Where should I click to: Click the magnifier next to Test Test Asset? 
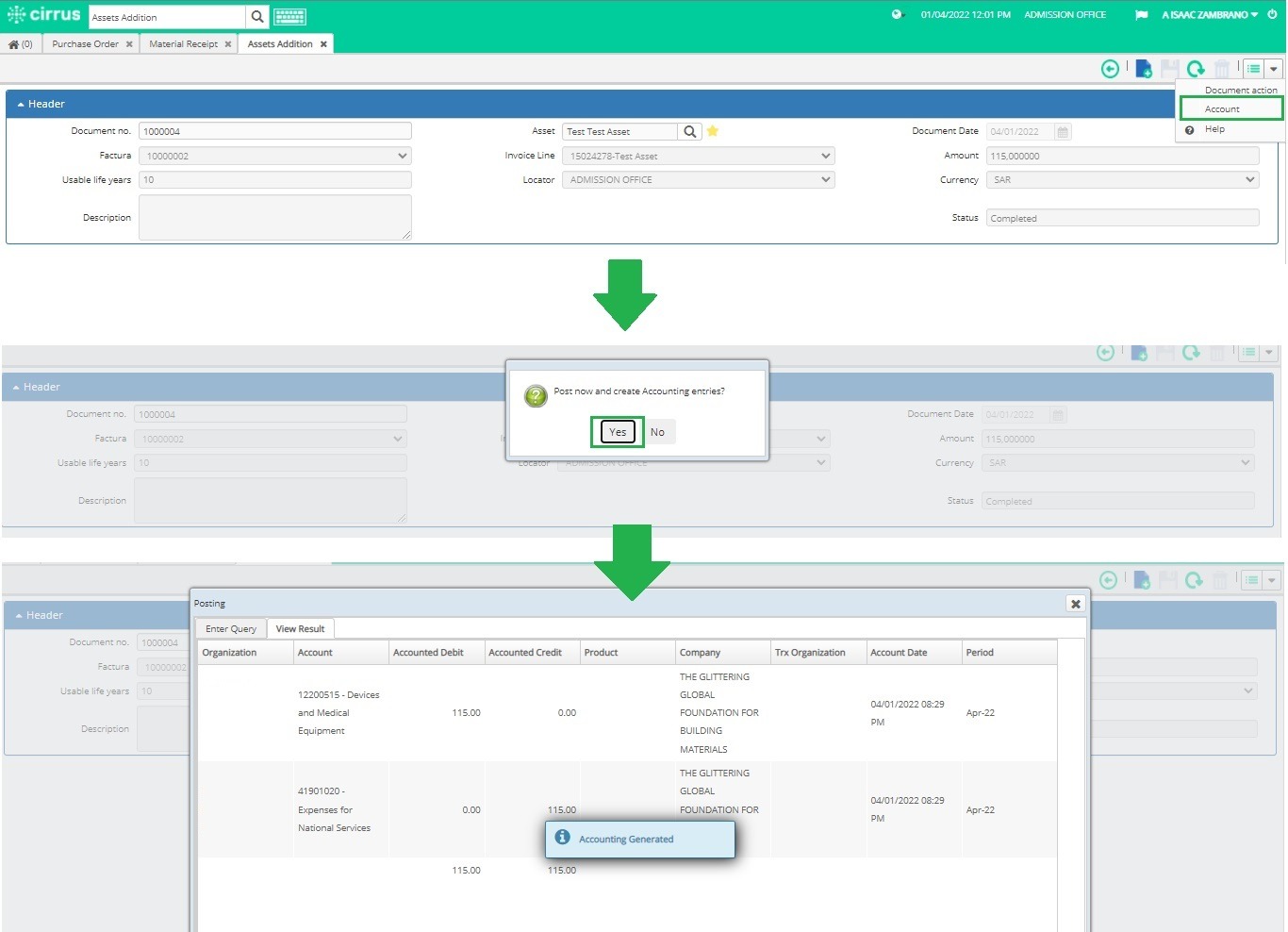click(690, 132)
